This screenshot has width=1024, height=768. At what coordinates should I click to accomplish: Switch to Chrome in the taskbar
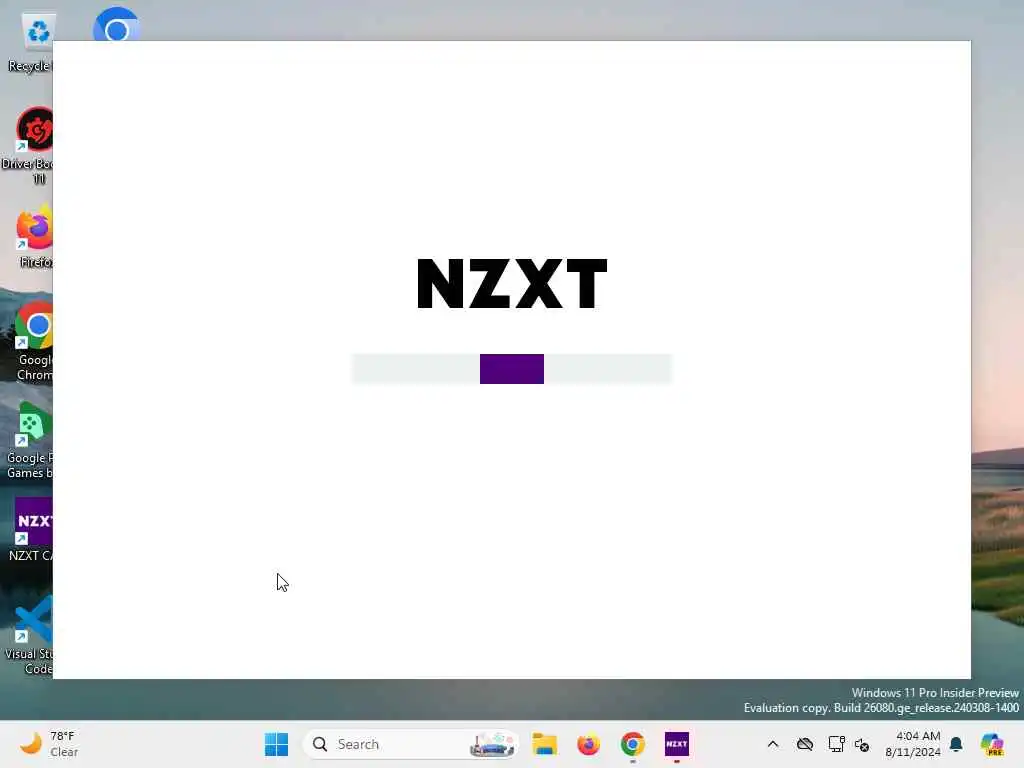pyautogui.click(x=632, y=744)
